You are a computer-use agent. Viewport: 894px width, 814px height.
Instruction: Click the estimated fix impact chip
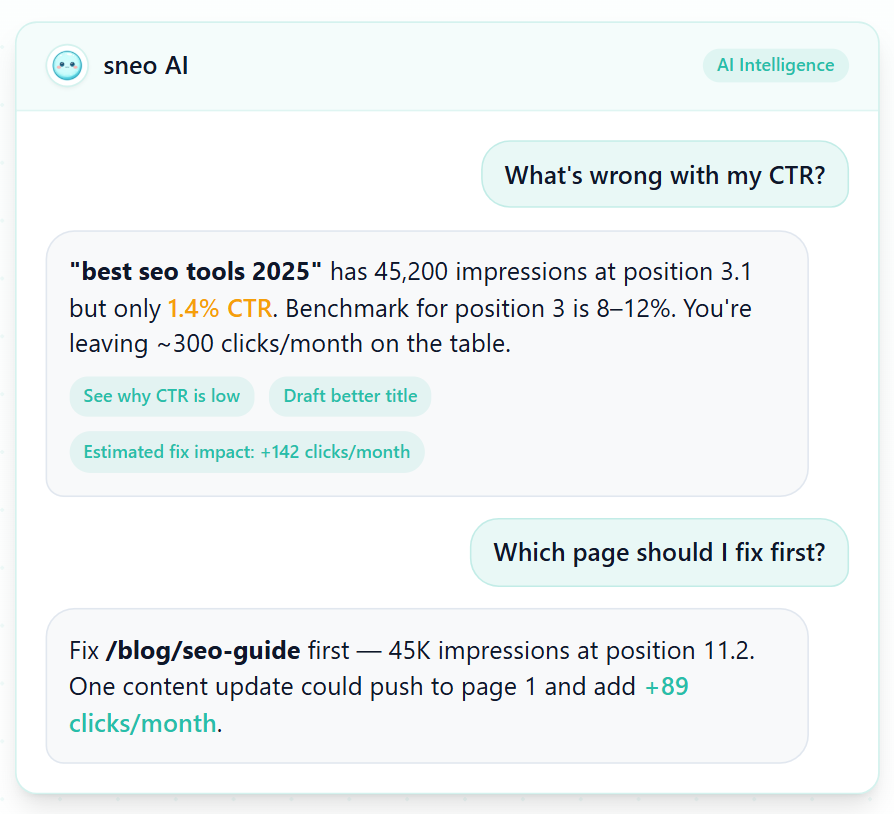pyautogui.click(x=247, y=452)
